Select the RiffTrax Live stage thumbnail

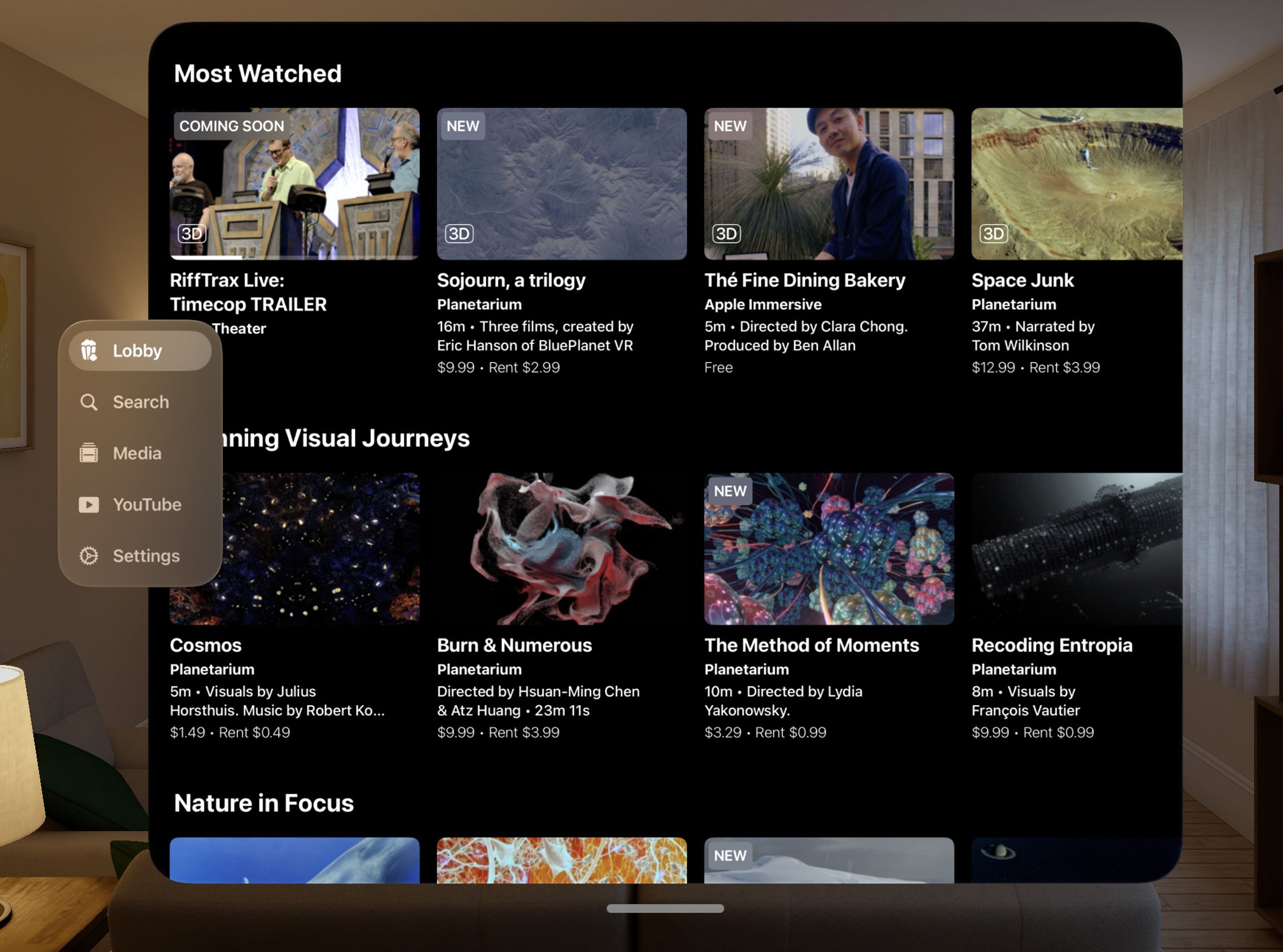294,184
